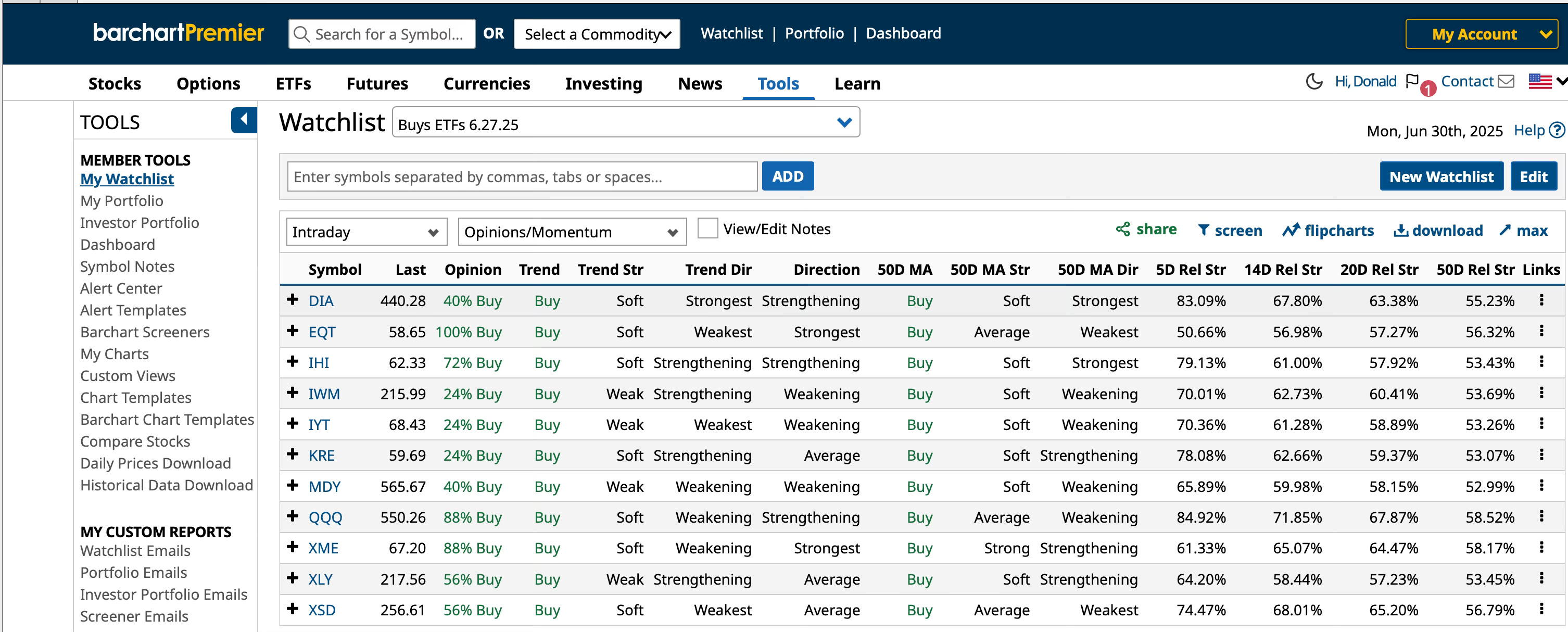The width and height of the screenshot is (1568, 632).
Task: Toggle dark mode moon icon
Action: 1314,82
